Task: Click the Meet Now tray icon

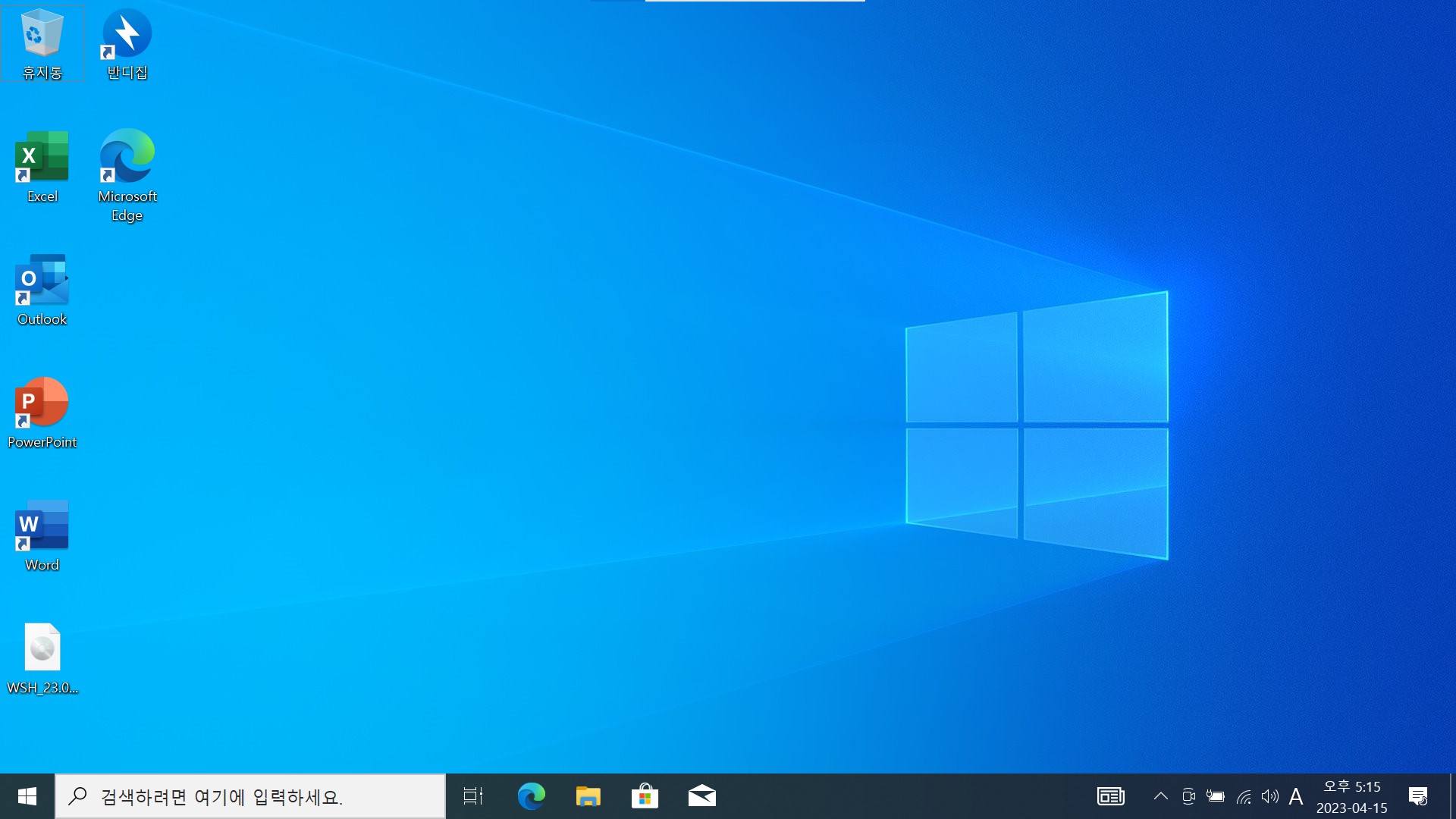Action: pyautogui.click(x=1188, y=796)
